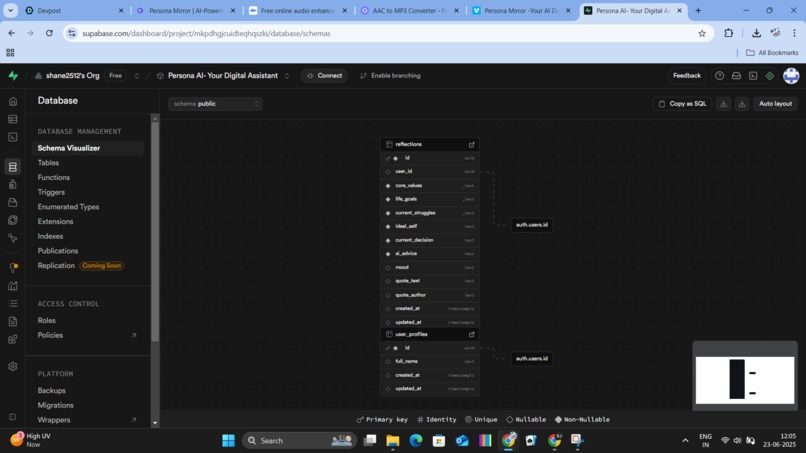Open Migrations under Platform
This screenshot has width=806, height=453.
(56, 405)
